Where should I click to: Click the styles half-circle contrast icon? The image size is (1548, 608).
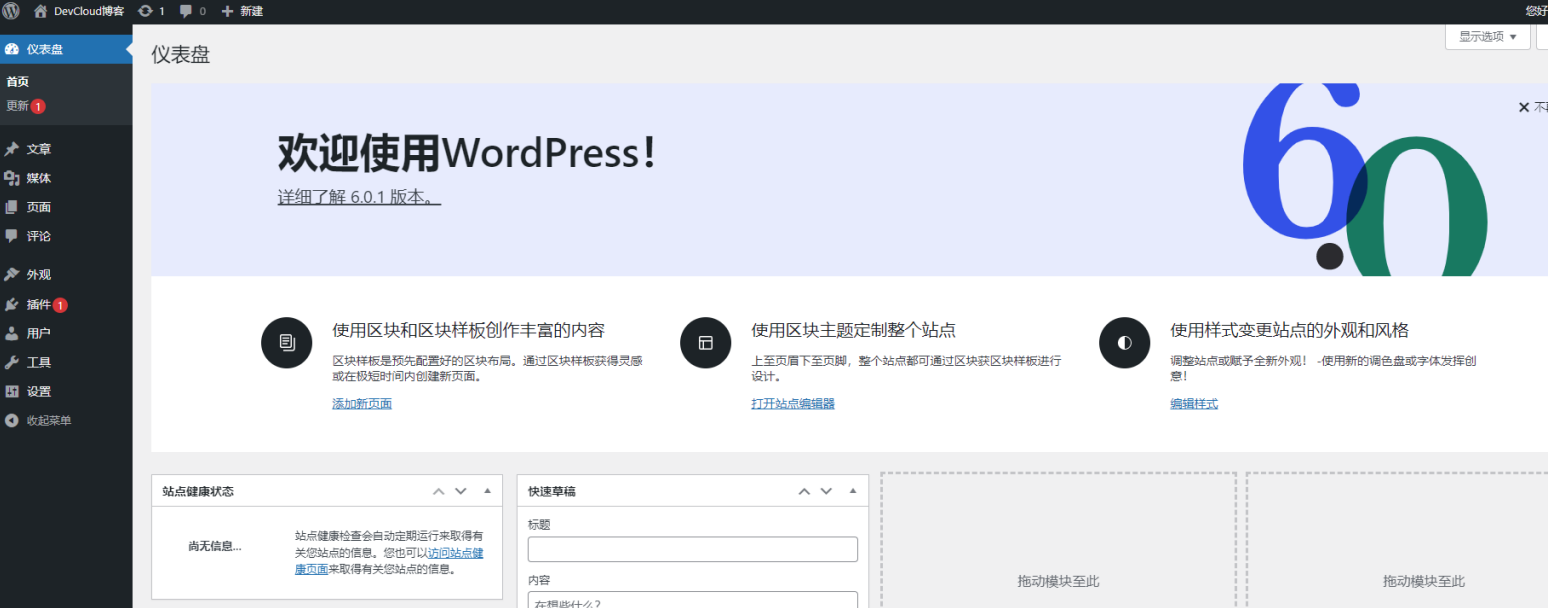coord(1125,343)
